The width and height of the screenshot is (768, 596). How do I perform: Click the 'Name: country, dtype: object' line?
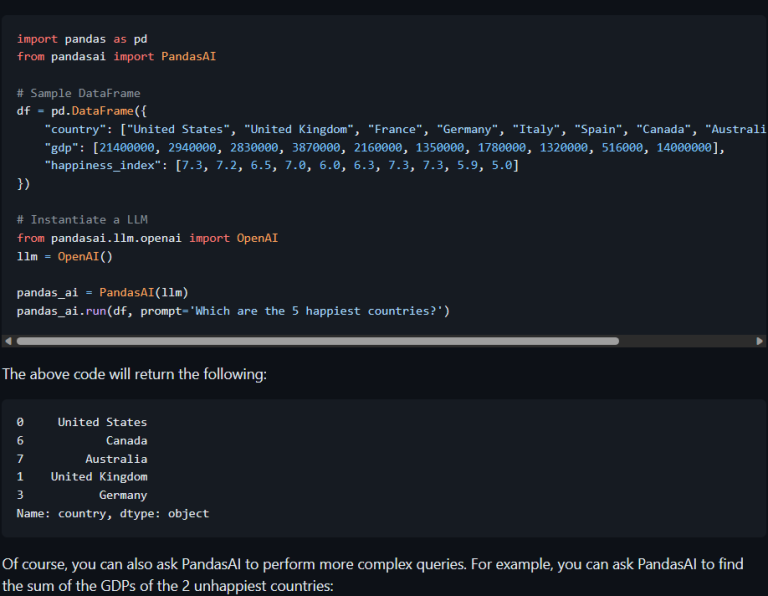113,514
